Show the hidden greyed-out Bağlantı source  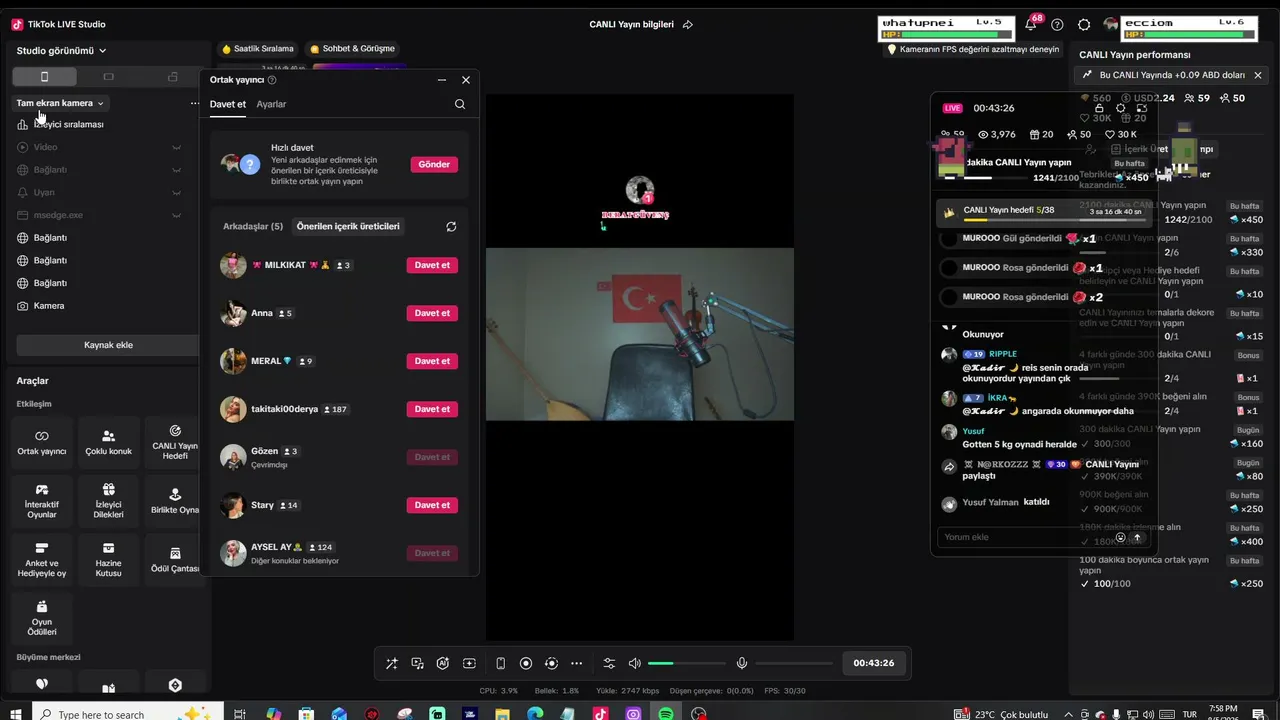click(x=177, y=170)
